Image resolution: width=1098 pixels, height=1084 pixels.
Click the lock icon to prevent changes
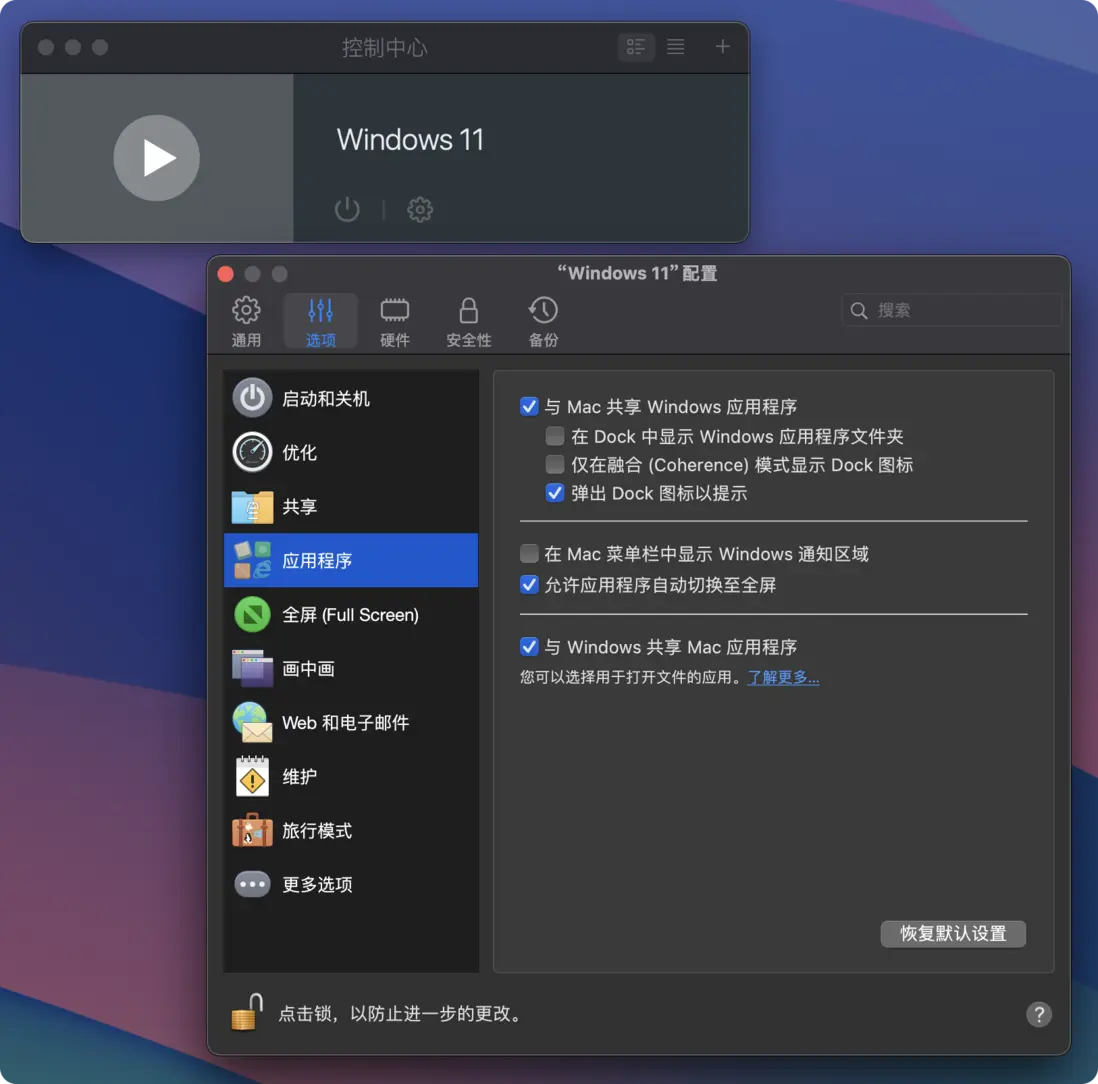click(x=246, y=1013)
